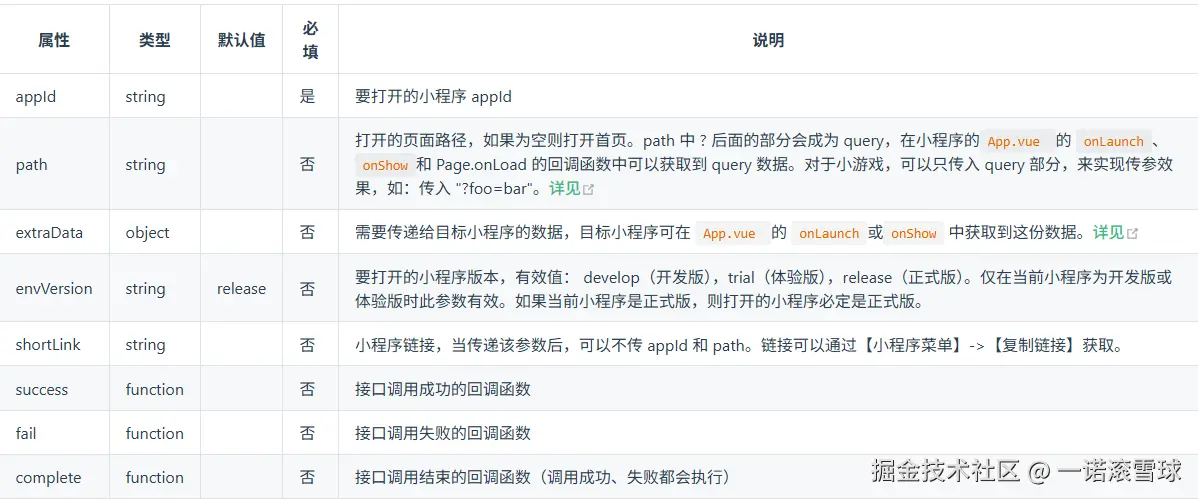Screen dimensions: 1198x501
Task: Click the onLaunch code tag in path description
Action: (x=1113, y=141)
